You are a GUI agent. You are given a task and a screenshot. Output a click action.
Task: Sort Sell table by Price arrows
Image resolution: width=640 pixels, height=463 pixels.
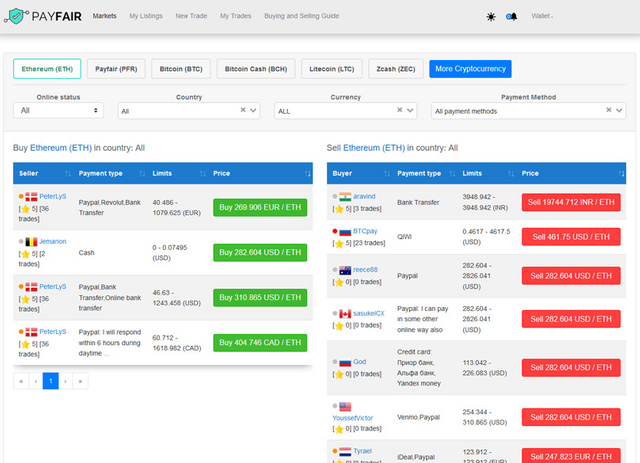[x=621, y=174]
